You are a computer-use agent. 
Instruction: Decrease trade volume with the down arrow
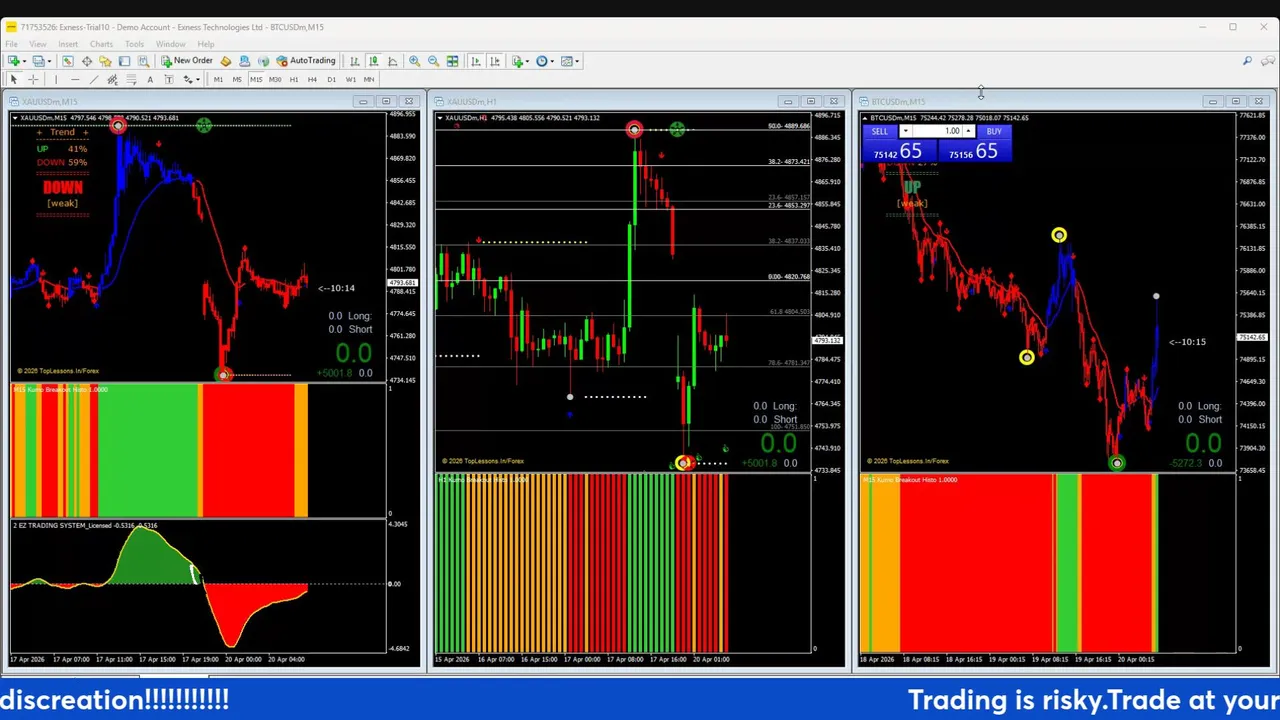[905, 131]
